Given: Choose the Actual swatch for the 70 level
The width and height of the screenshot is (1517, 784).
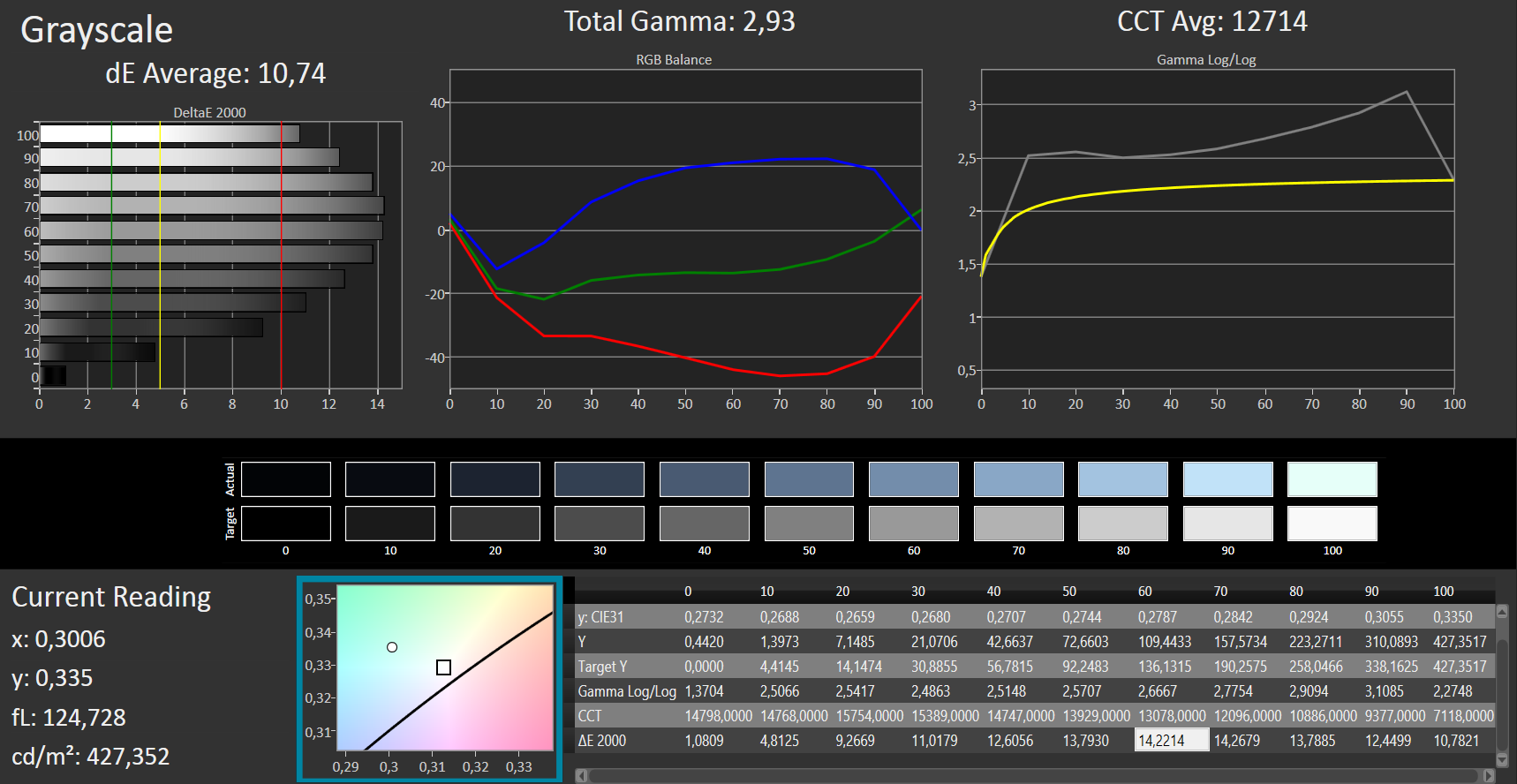Looking at the screenshot, I should point(1019,479).
